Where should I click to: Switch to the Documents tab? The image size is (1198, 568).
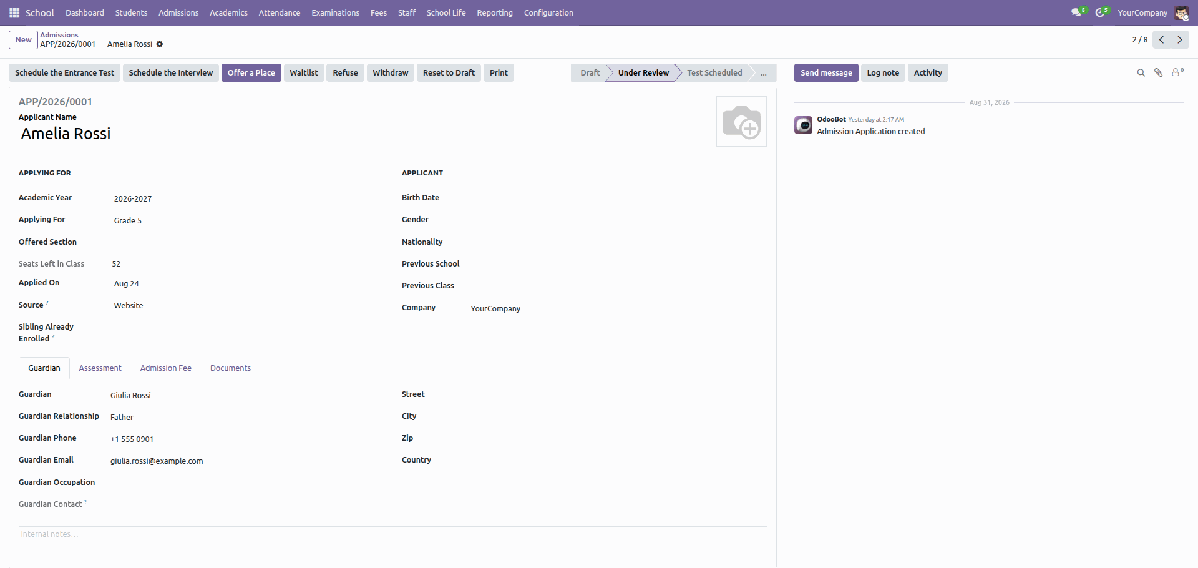231,368
